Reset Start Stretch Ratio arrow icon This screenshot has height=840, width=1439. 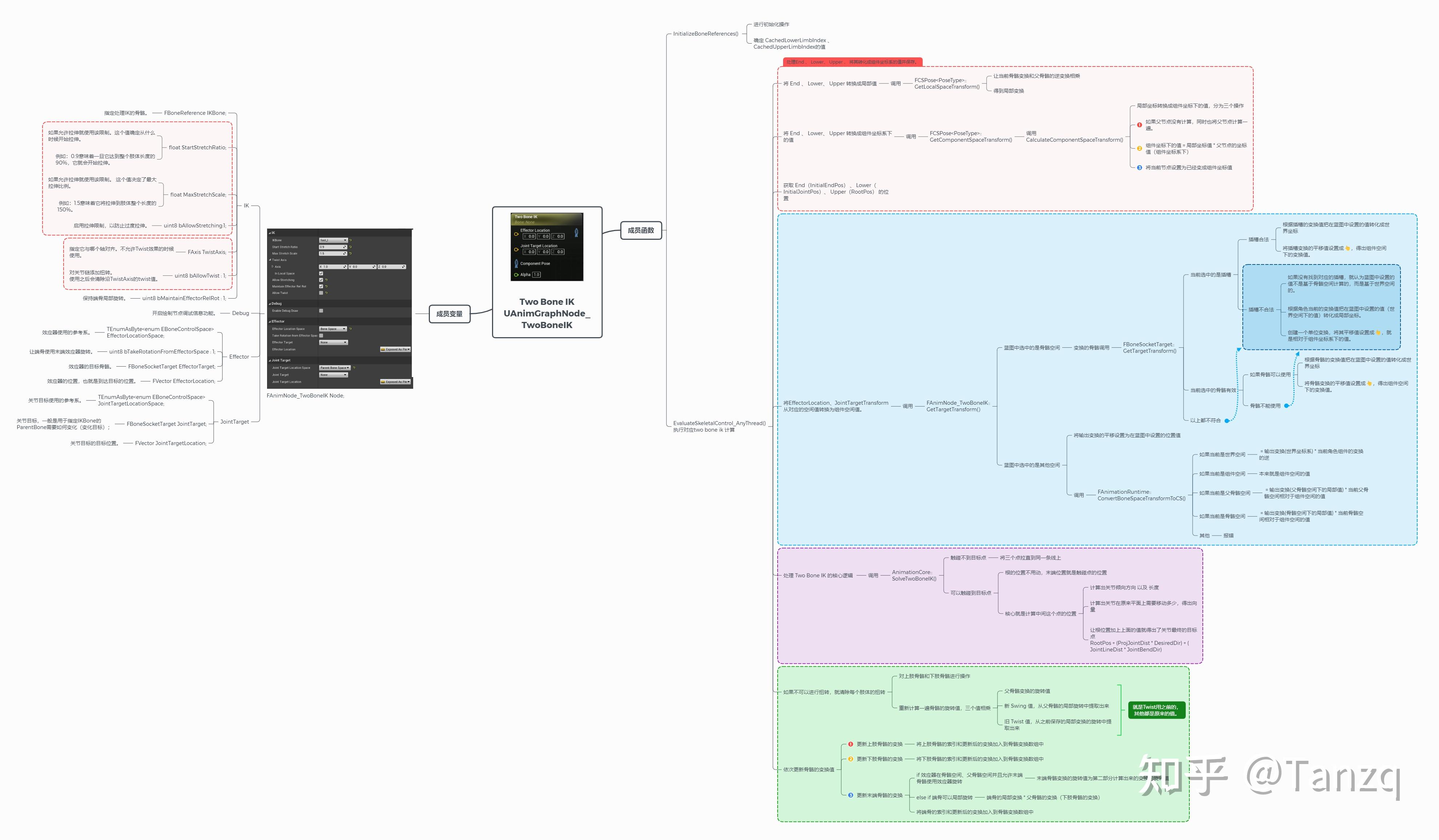(351, 247)
